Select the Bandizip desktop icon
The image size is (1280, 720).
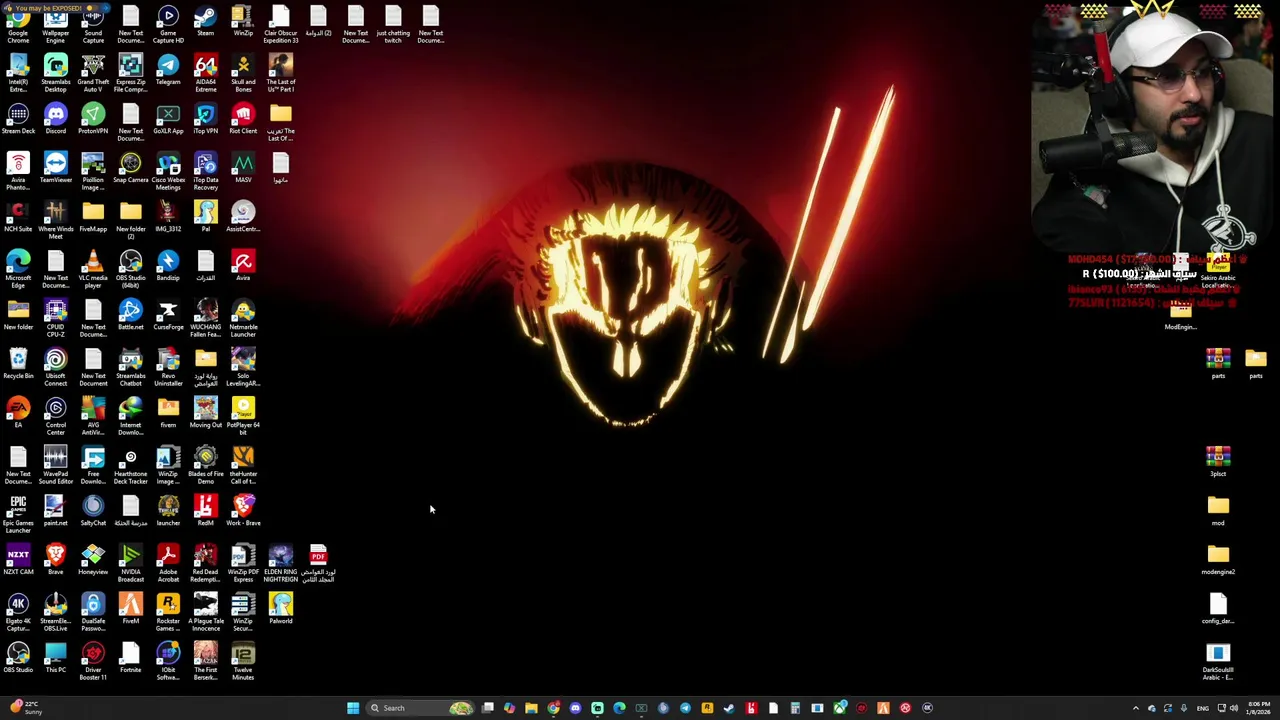[x=168, y=266]
